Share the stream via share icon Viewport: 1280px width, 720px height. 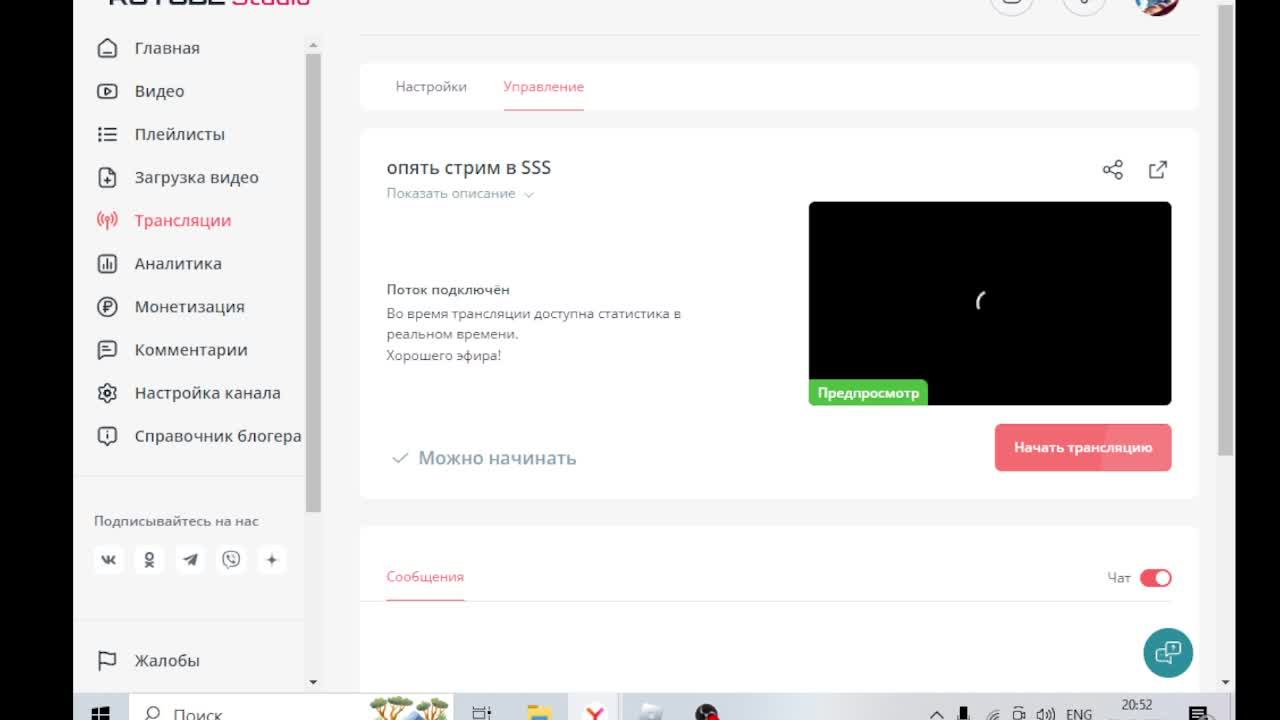pyautogui.click(x=1113, y=170)
